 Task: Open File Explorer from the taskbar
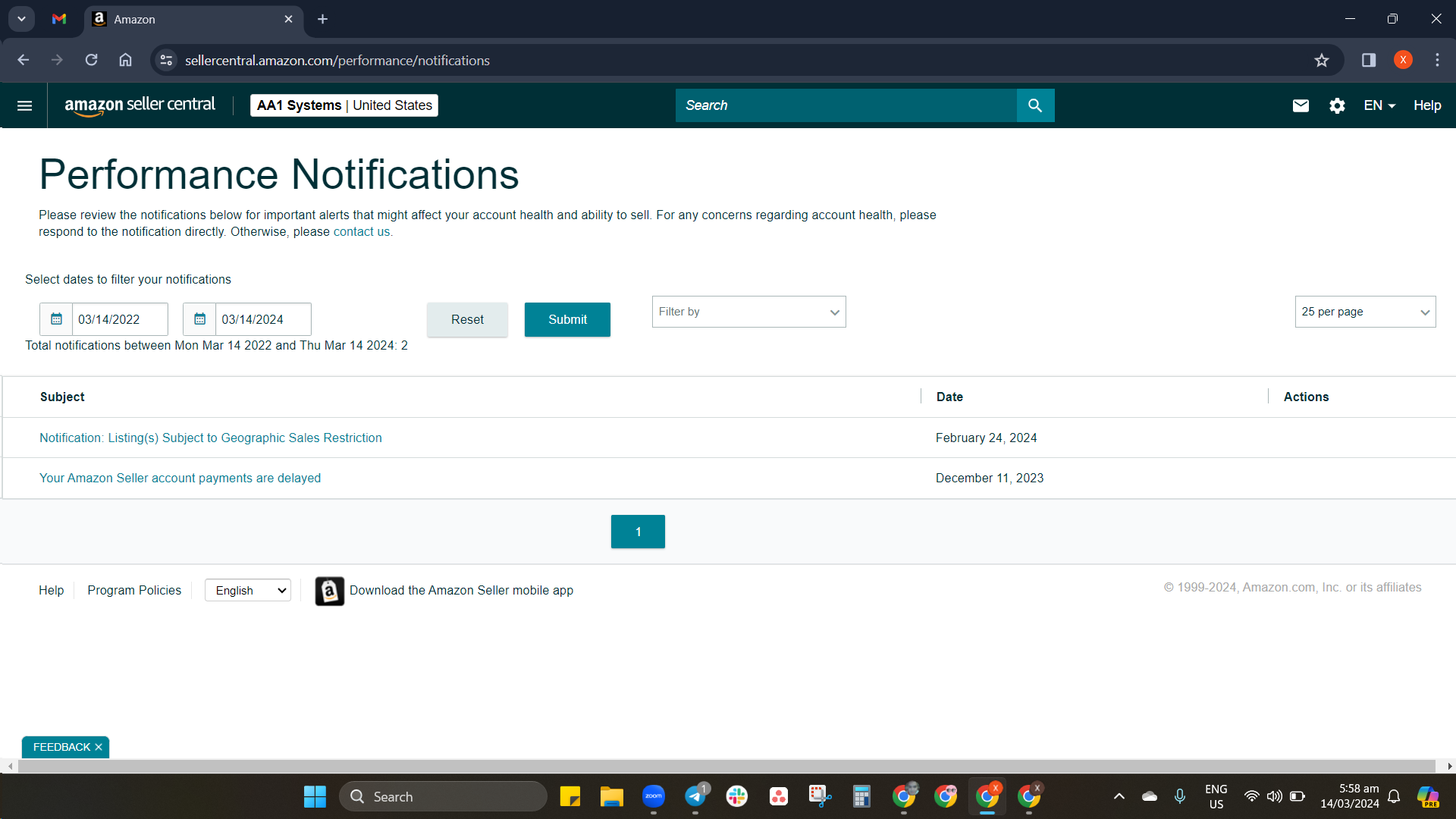(x=611, y=796)
